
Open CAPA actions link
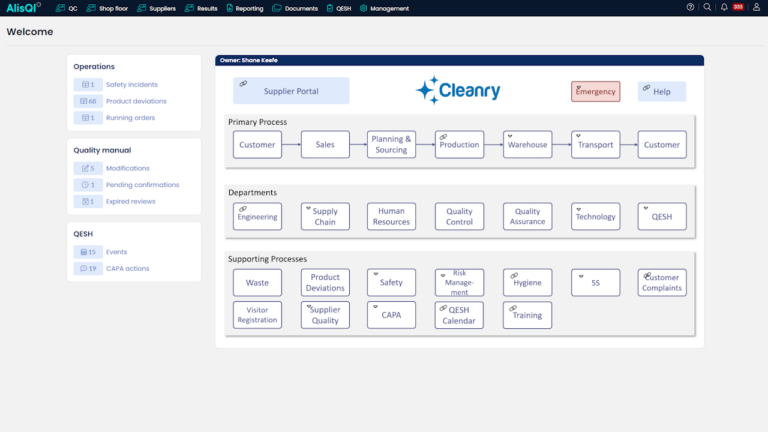tap(127, 269)
